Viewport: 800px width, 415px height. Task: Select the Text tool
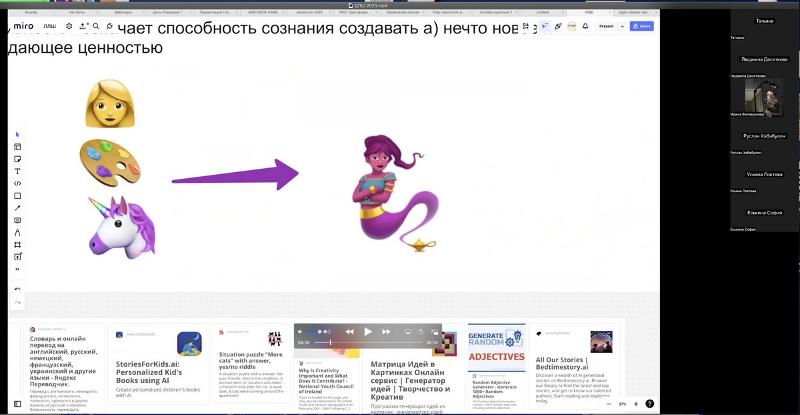coord(17,171)
